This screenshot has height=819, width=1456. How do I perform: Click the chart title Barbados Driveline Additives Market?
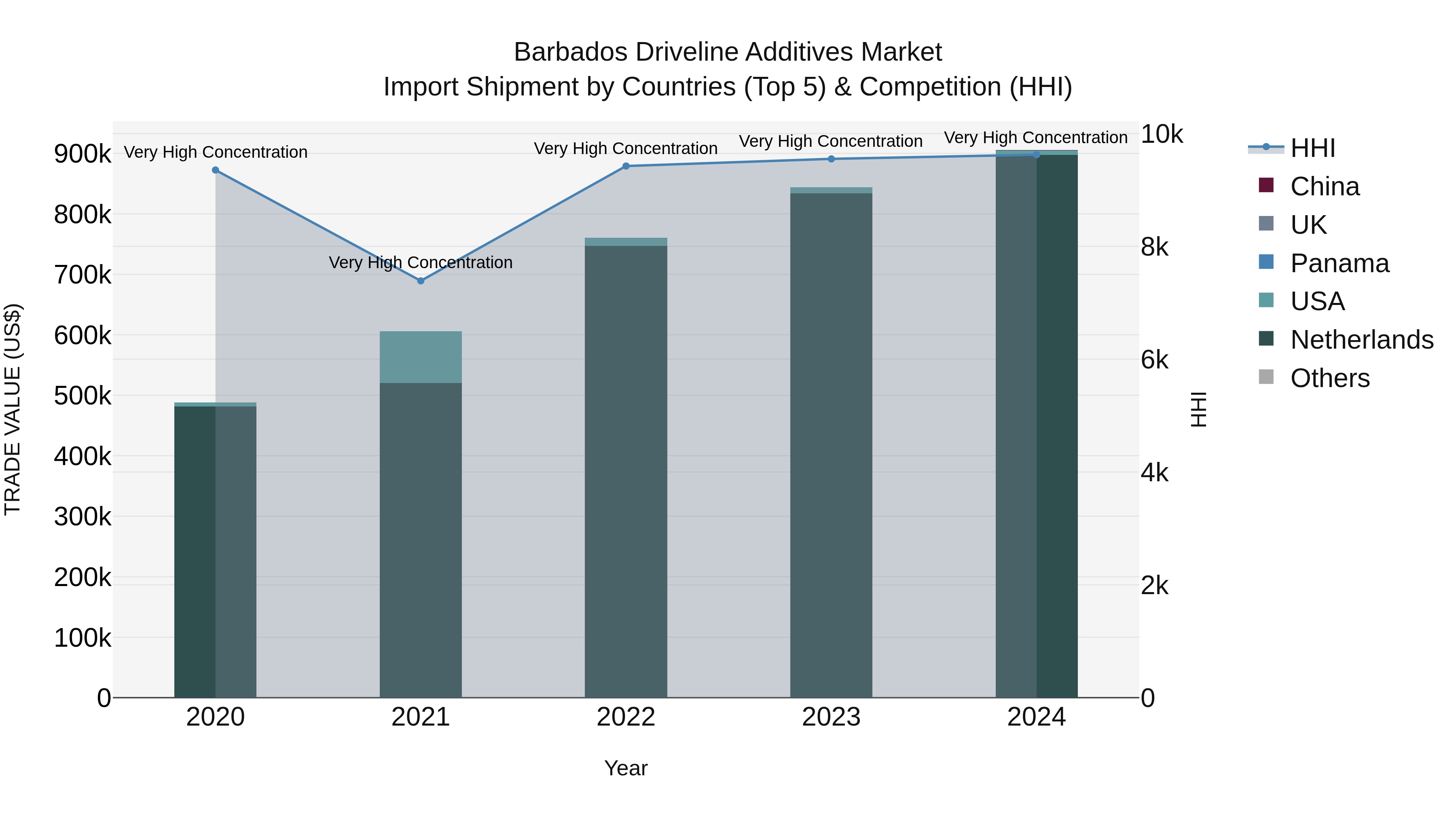pyautogui.click(x=728, y=52)
